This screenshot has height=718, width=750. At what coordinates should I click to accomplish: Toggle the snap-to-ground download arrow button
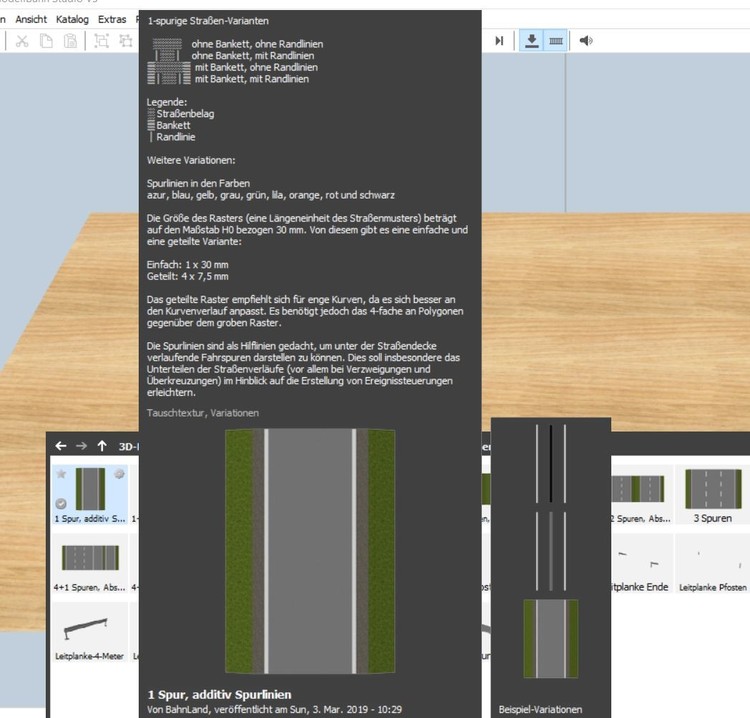(x=532, y=41)
